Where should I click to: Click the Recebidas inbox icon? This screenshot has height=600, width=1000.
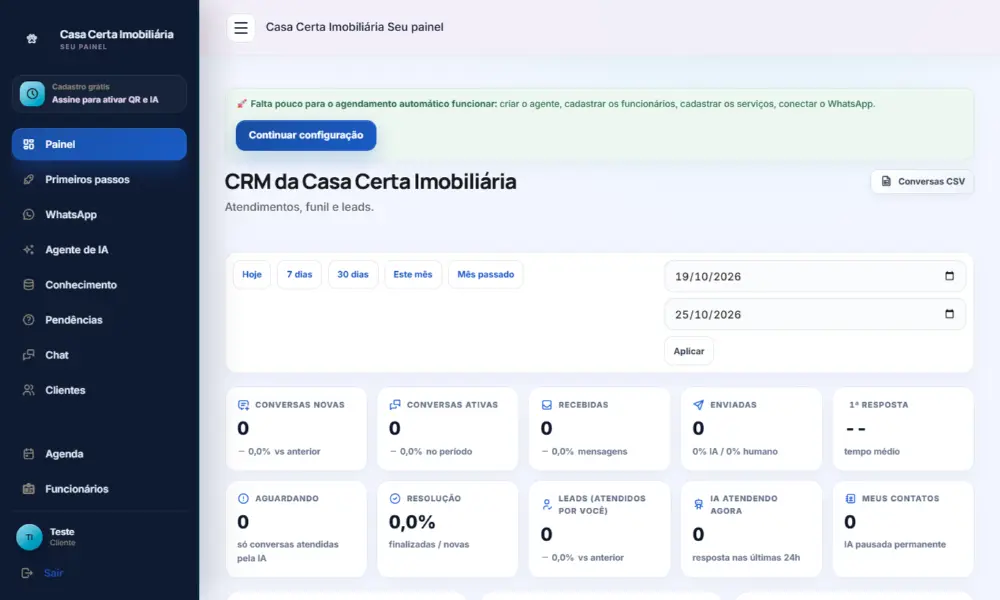point(547,405)
